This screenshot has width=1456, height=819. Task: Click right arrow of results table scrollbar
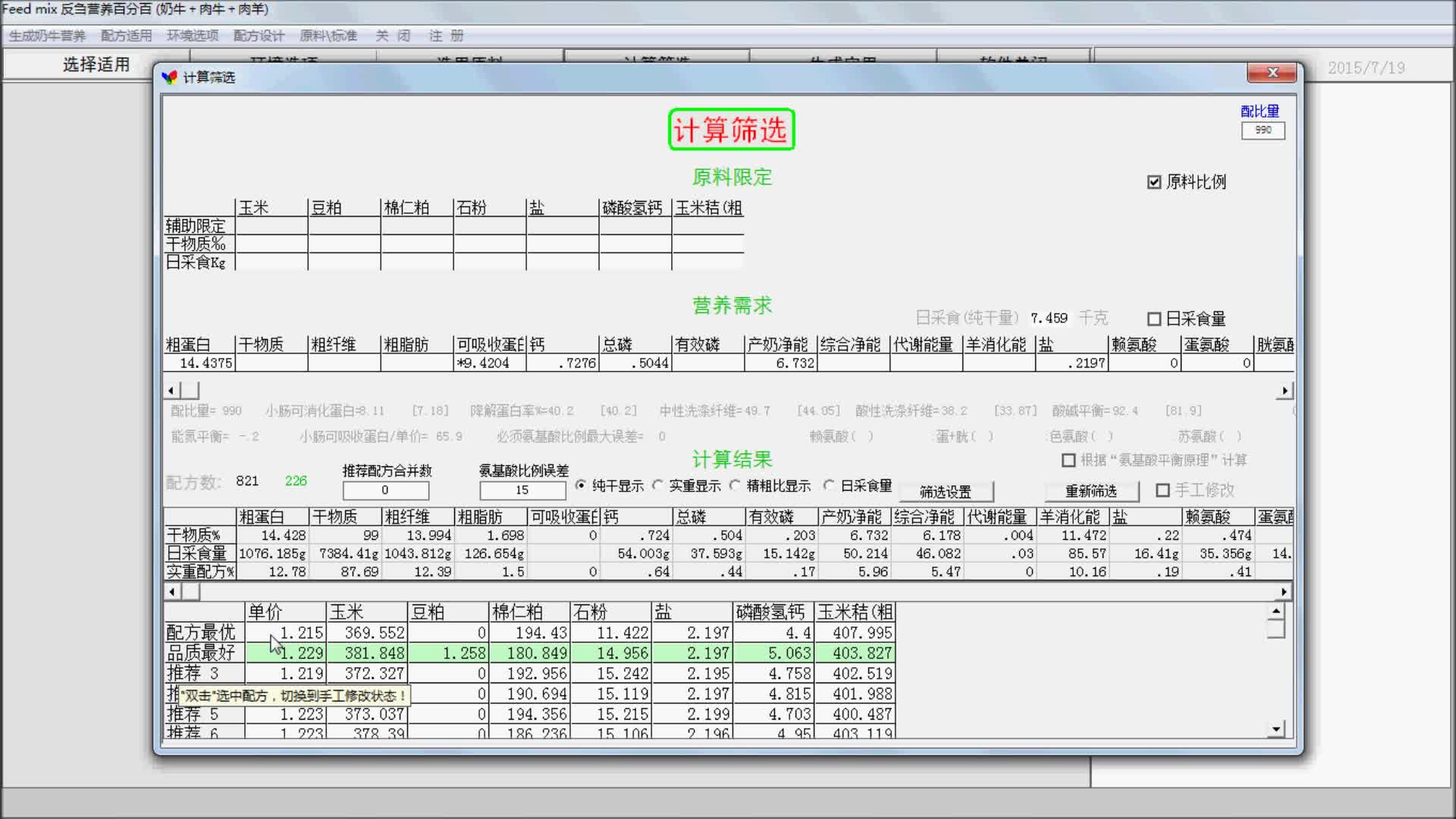[x=1284, y=591]
